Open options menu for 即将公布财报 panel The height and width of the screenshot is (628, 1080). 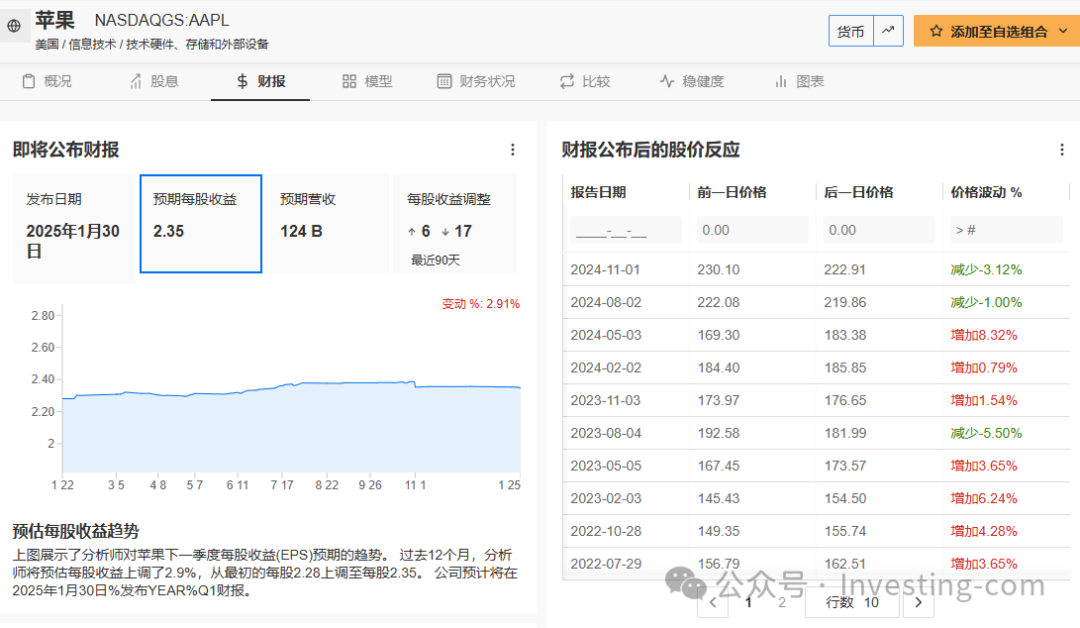click(x=512, y=149)
